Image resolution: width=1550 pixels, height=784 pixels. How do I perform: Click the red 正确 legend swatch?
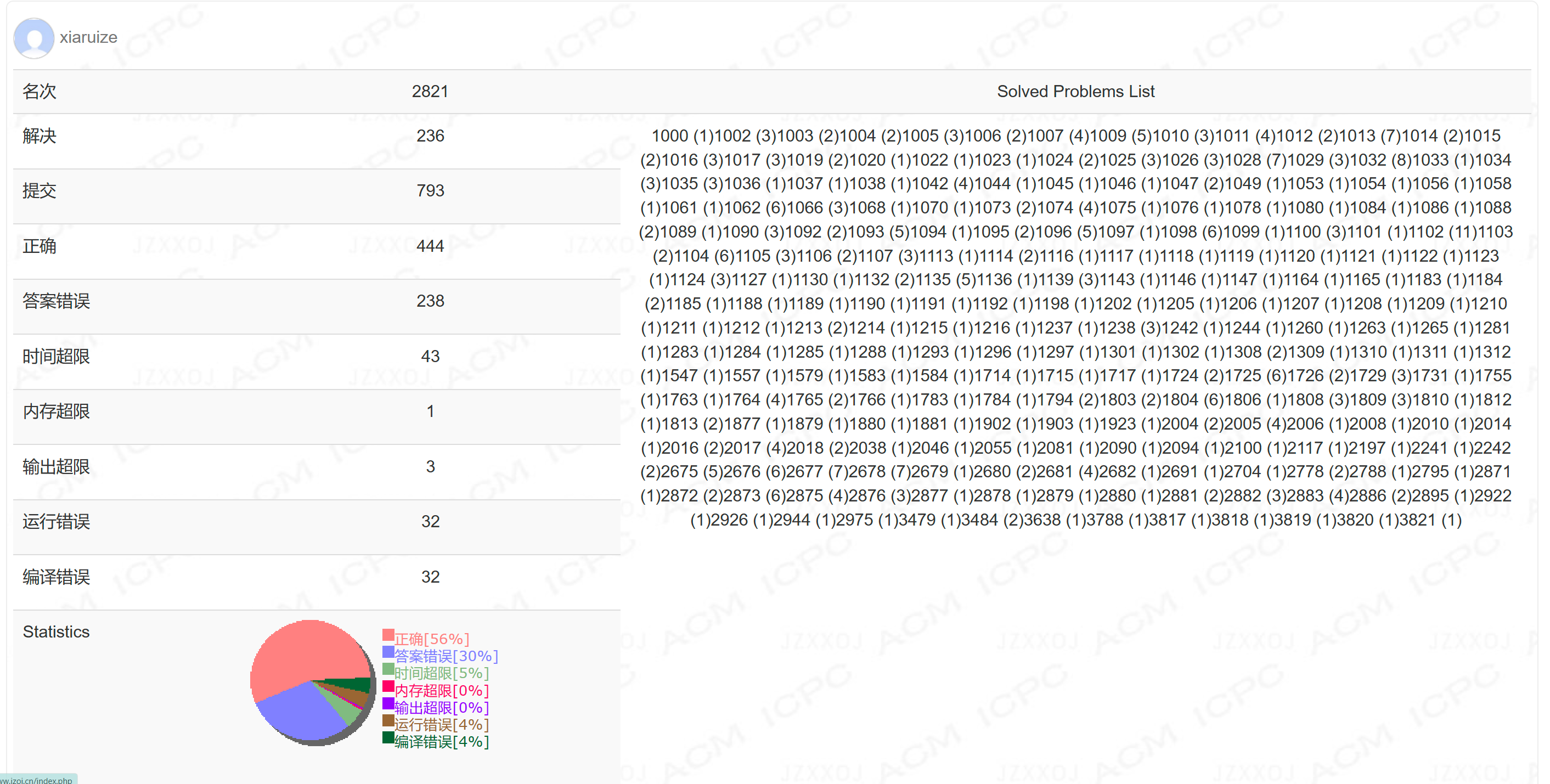click(x=388, y=635)
